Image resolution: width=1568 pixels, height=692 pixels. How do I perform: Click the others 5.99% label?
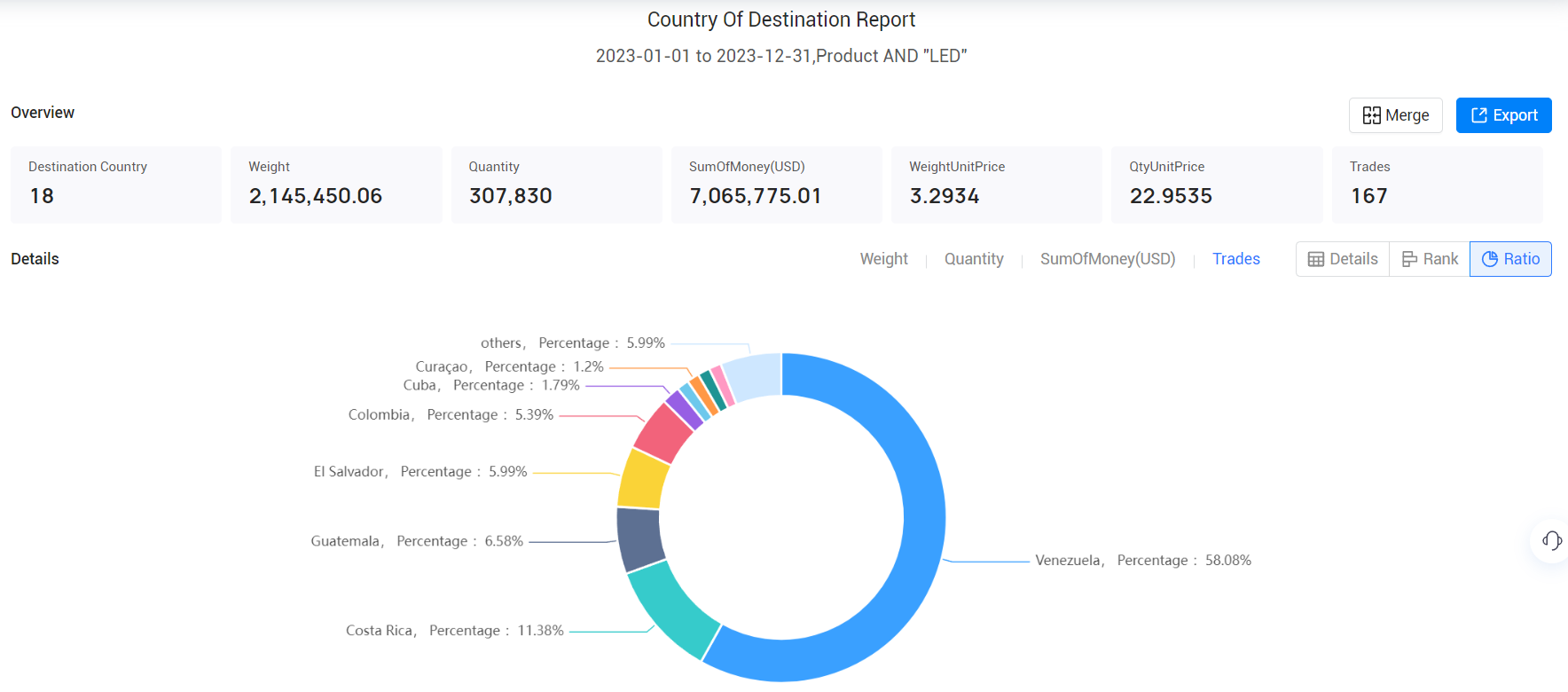pos(573,343)
